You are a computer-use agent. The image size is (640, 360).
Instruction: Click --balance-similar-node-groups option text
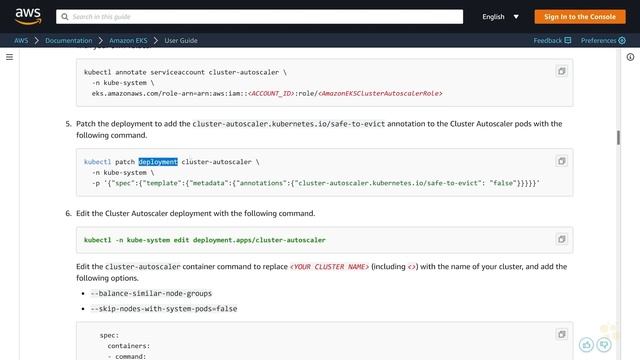(x=151, y=293)
